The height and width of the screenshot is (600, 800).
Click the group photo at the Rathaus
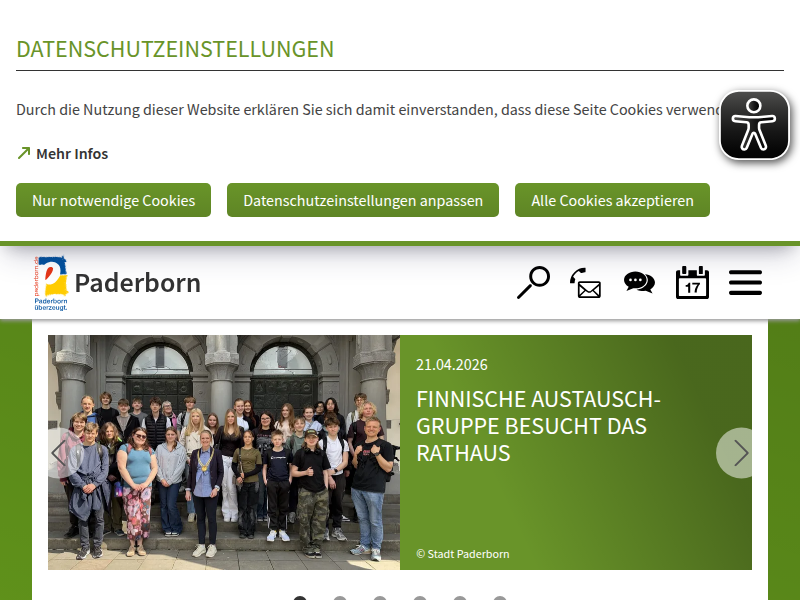coord(224,452)
